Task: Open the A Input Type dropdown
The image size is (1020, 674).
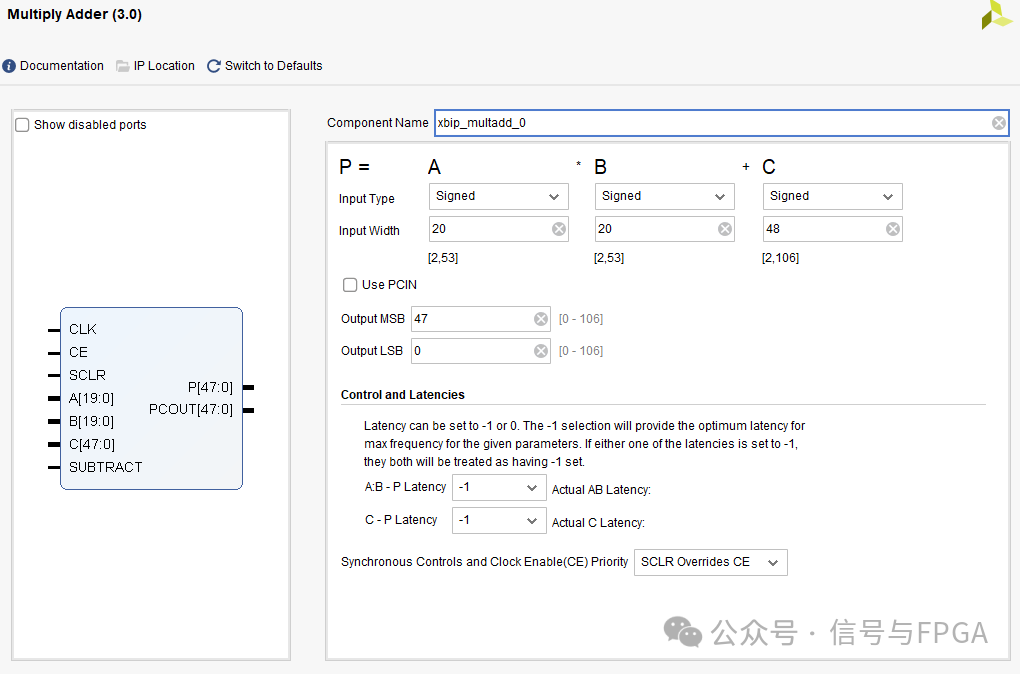Action: pos(498,196)
